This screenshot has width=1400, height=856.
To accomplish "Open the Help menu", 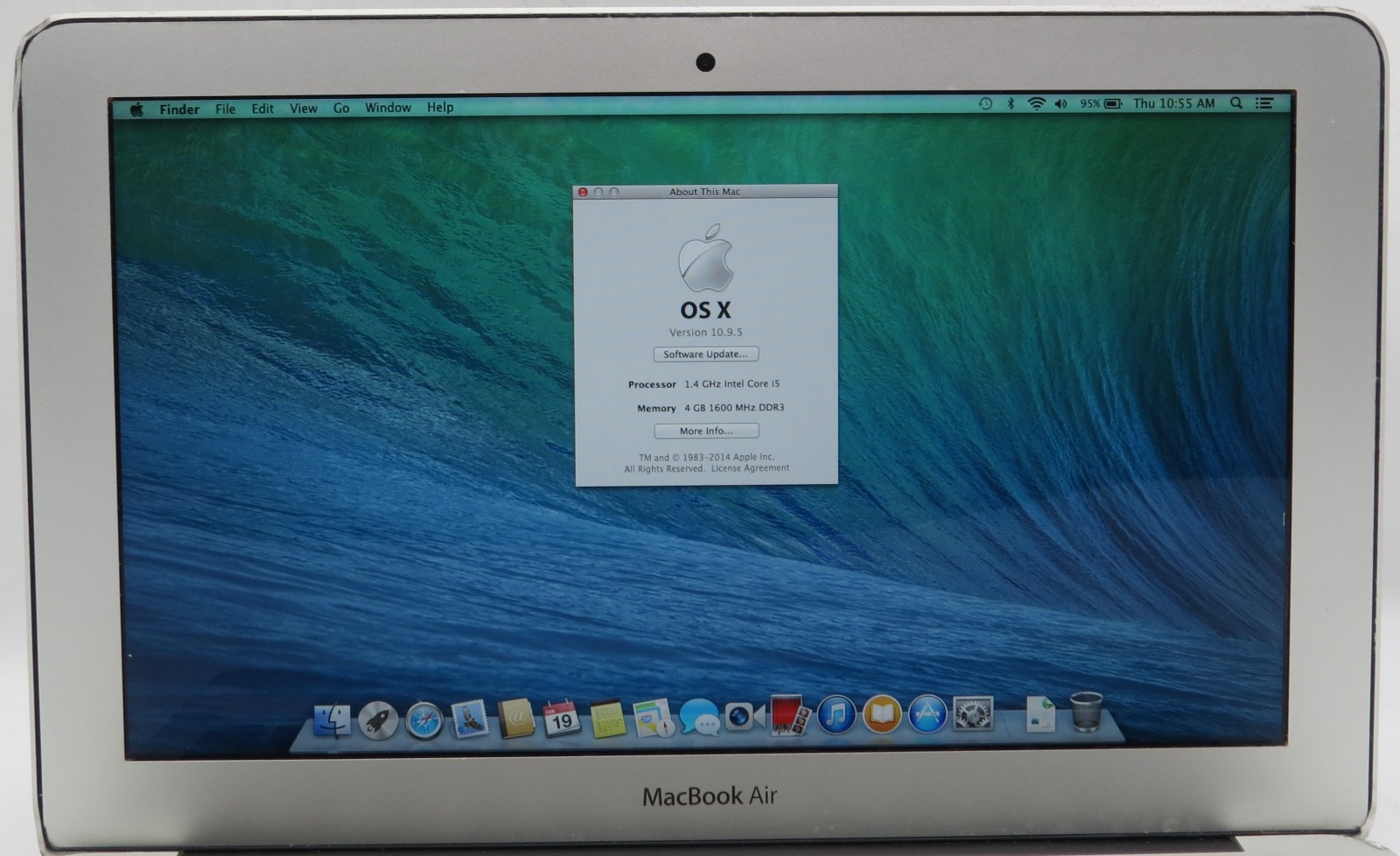I will [x=440, y=107].
